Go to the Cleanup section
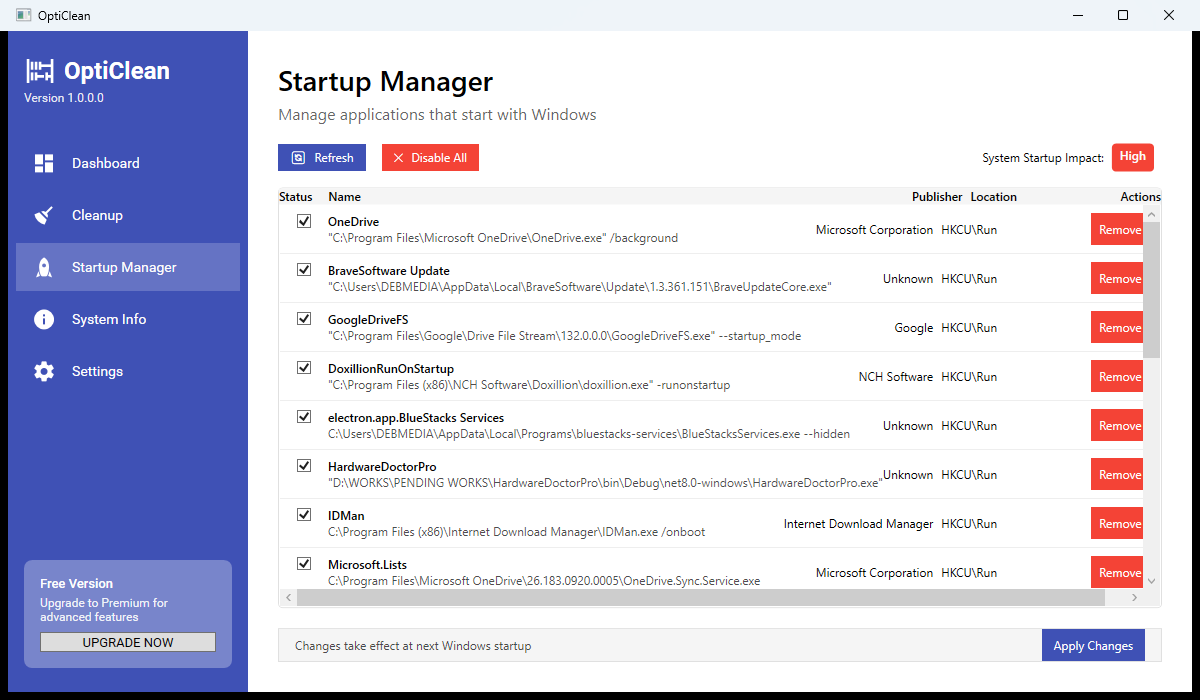Image resolution: width=1200 pixels, height=700 pixels. 128,215
